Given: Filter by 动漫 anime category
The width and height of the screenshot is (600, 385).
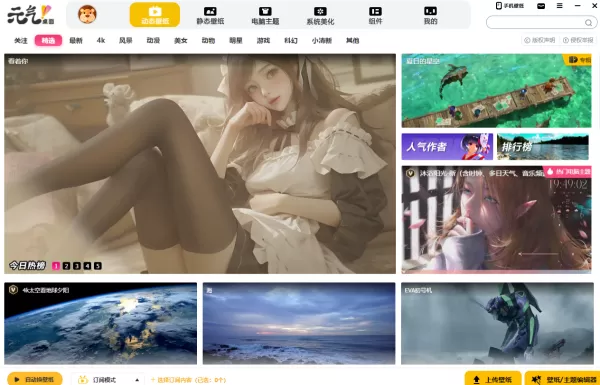Looking at the screenshot, I should [x=153, y=41].
